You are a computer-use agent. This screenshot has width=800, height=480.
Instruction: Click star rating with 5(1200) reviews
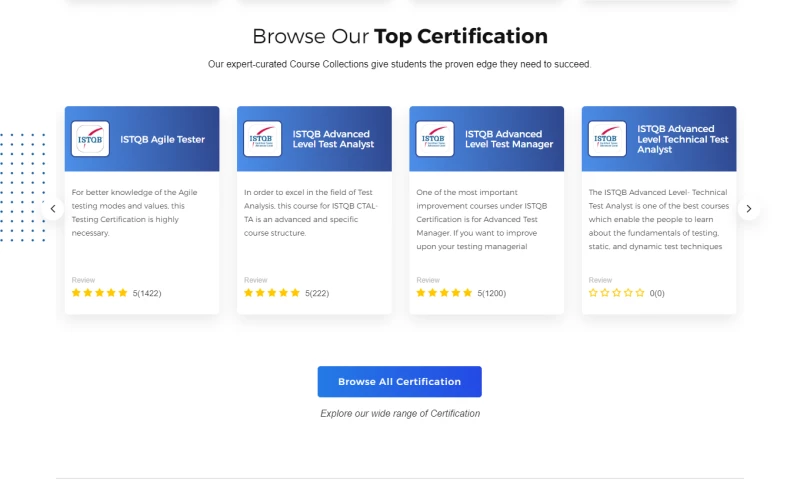coord(444,293)
